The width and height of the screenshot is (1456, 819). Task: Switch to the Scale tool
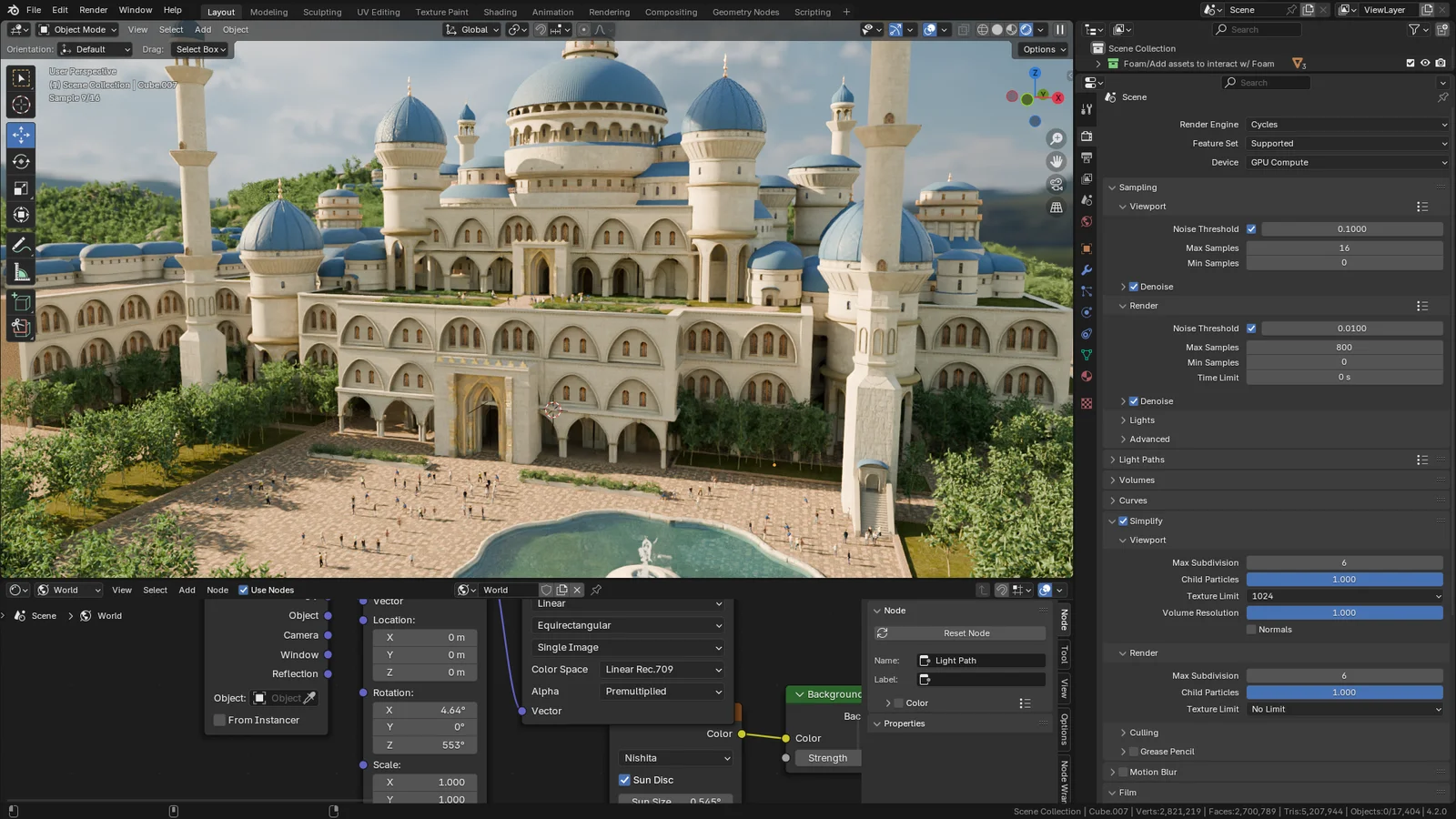(x=21, y=188)
